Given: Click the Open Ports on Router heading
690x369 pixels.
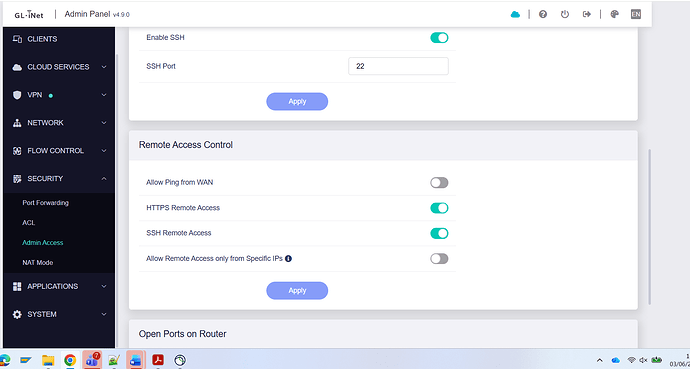Looking at the screenshot, I should click(183, 334).
